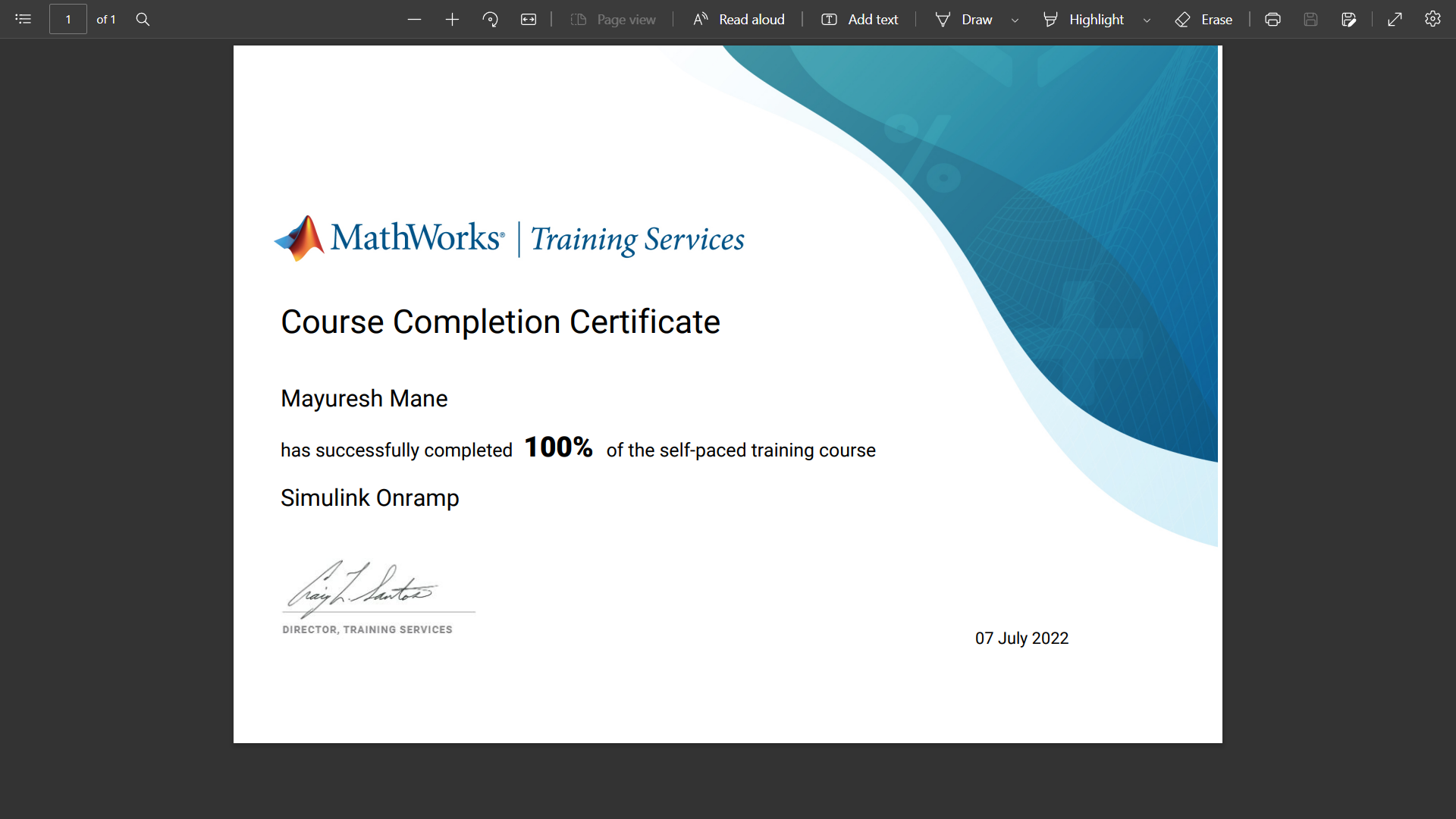The width and height of the screenshot is (1456, 819).
Task: Click Course Completion Certificate heading
Action: coord(500,322)
